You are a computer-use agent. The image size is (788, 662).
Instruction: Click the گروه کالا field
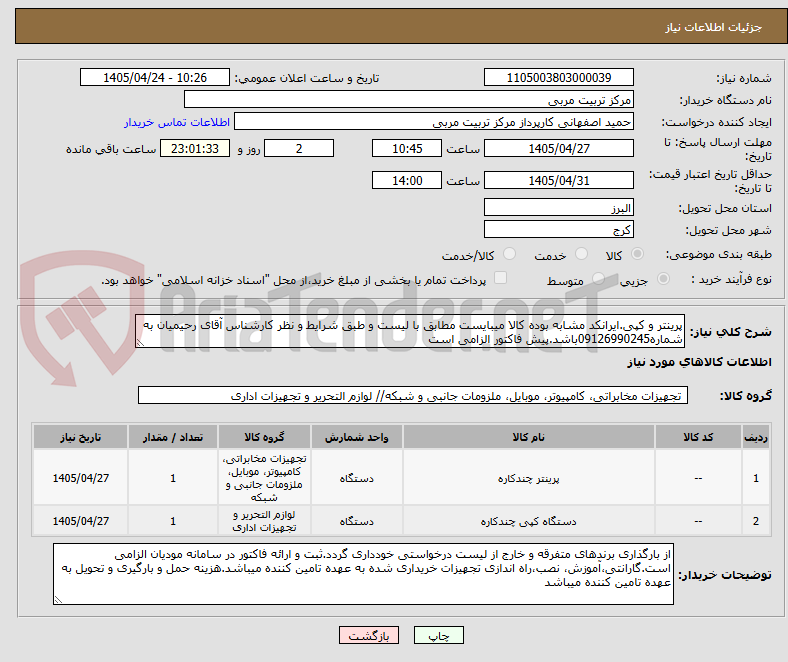click(x=413, y=396)
